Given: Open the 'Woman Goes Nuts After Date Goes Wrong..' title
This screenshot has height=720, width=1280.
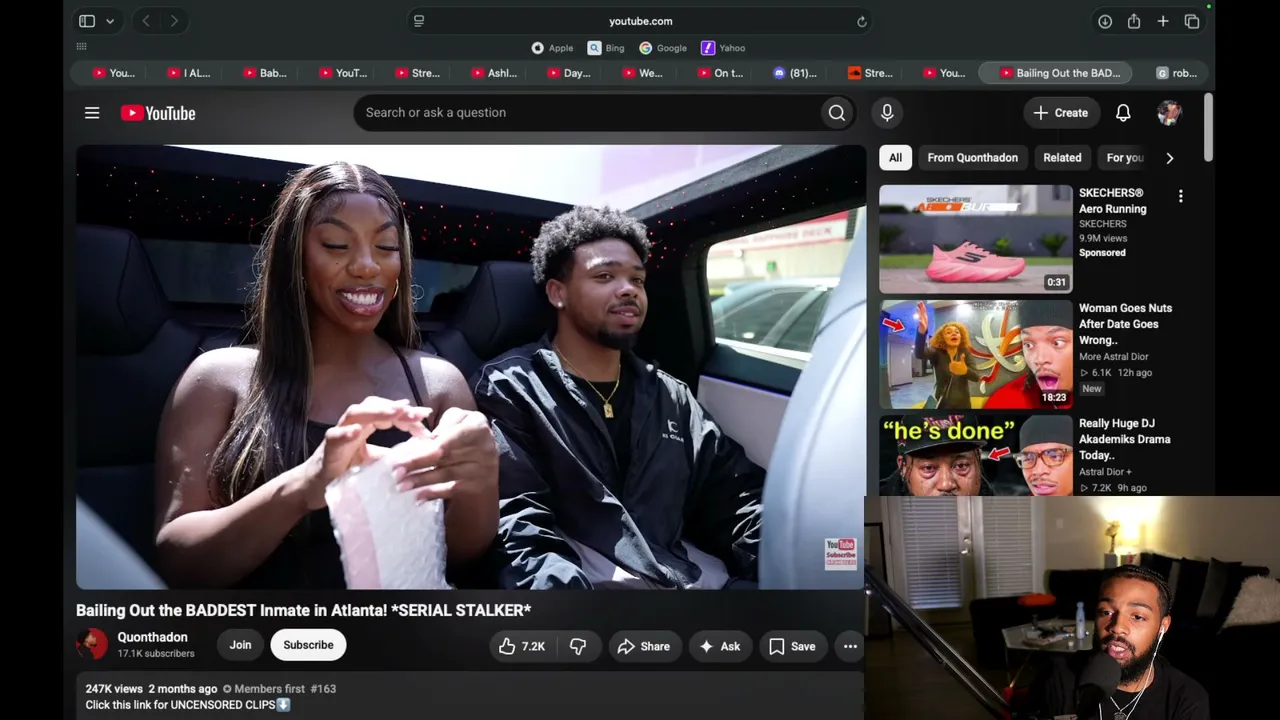Looking at the screenshot, I should tap(1125, 324).
